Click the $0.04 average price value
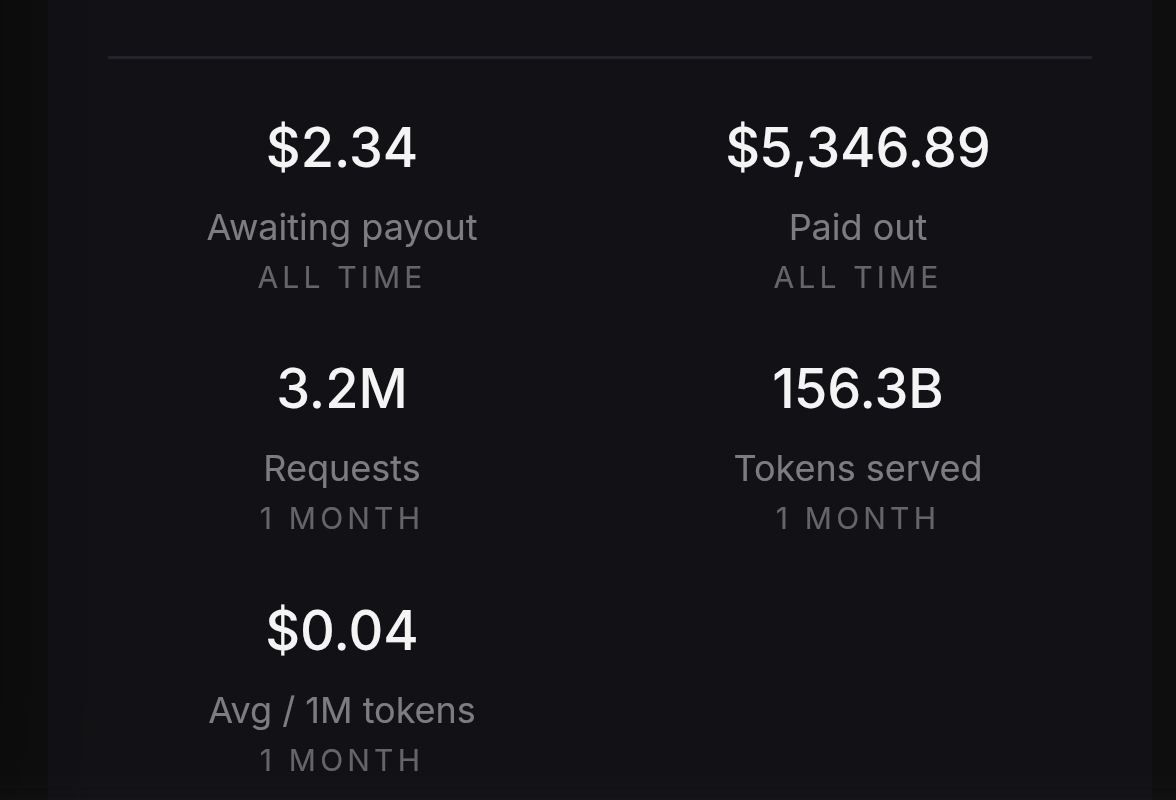The image size is (1176, 800). coord(342,631)
